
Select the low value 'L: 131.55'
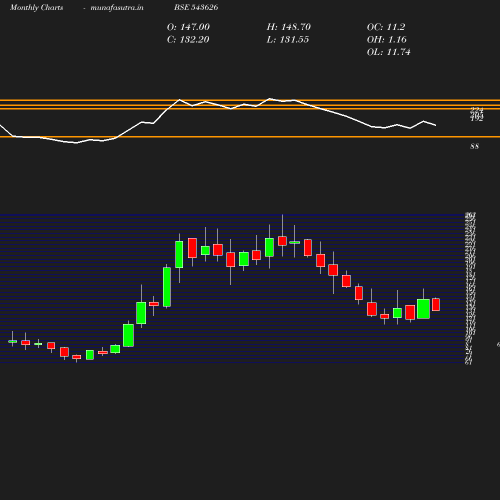(287, 40)
